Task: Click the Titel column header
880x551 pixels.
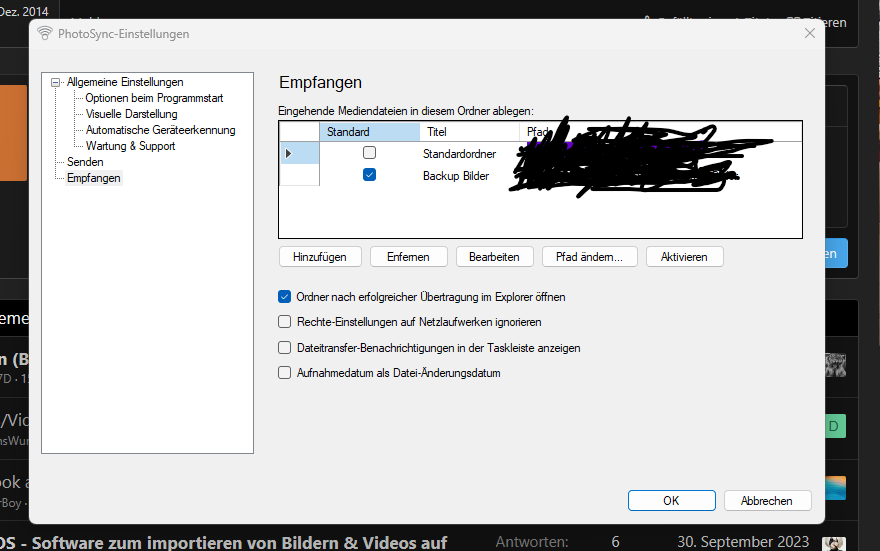Action: pos(470,132)
